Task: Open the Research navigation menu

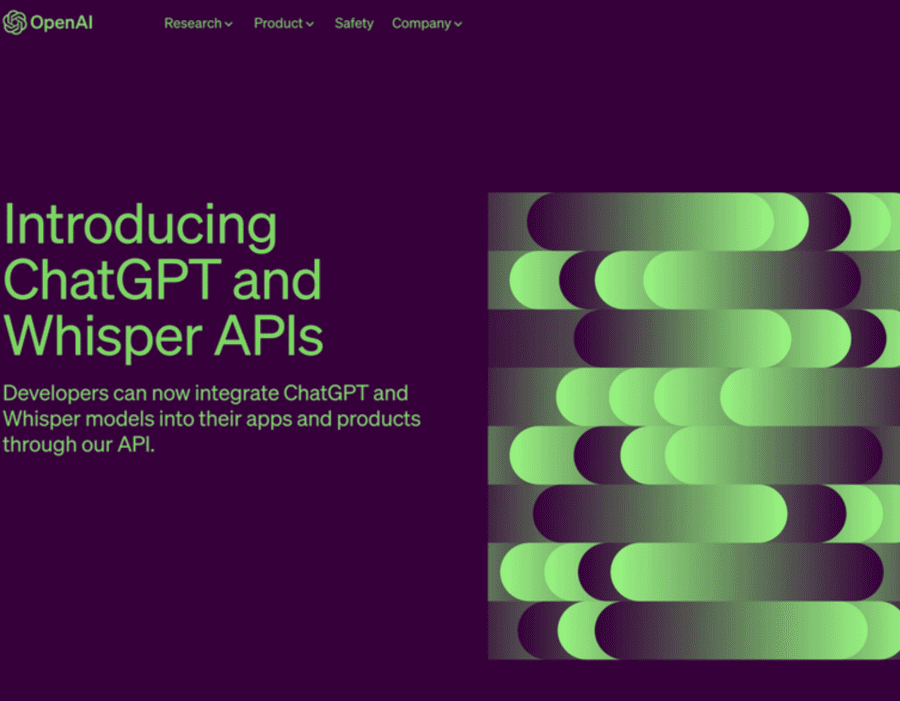Action: tap(198, 24)
